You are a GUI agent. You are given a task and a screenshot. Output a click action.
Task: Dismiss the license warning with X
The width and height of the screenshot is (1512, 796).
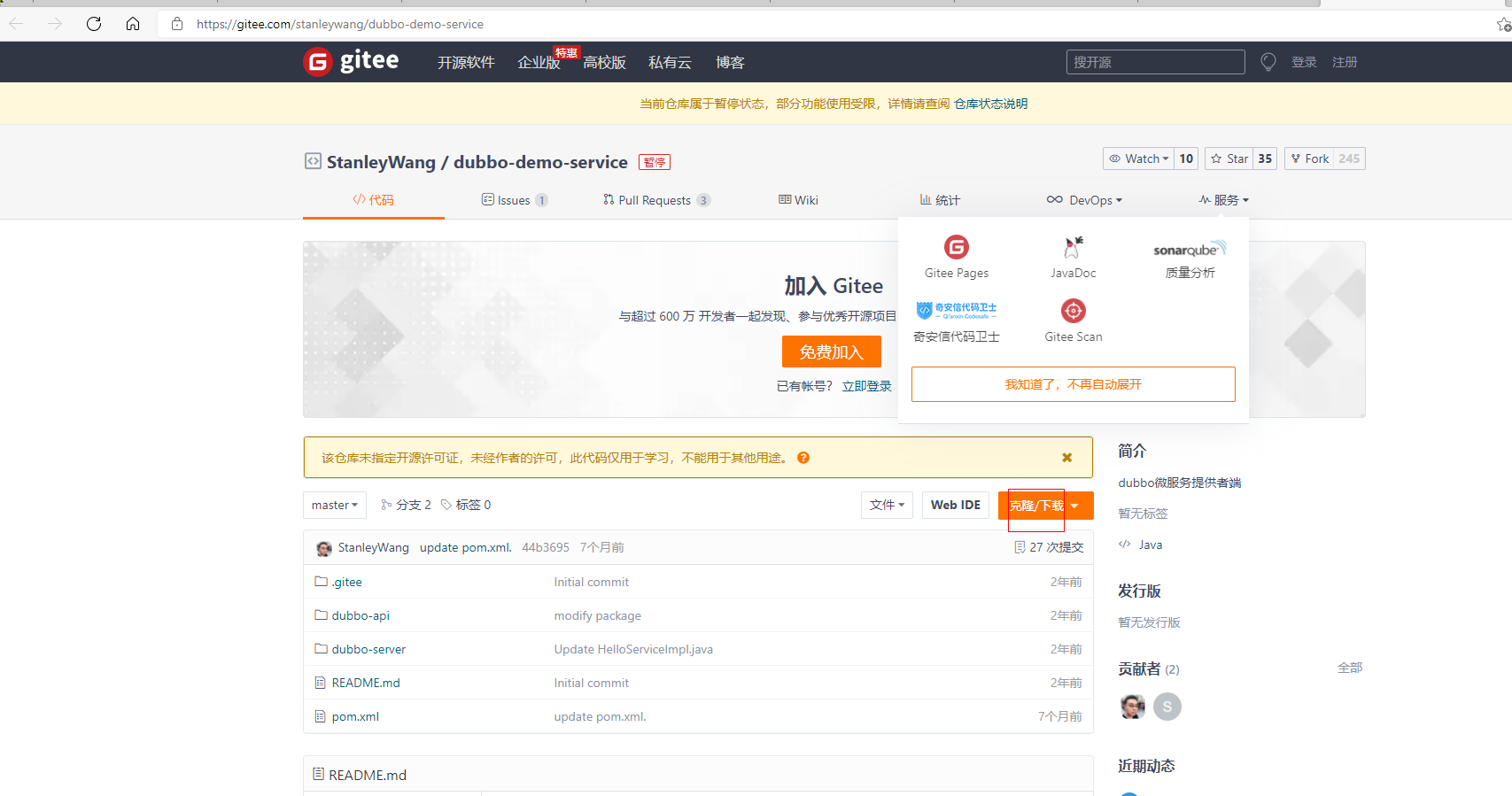1067,458
